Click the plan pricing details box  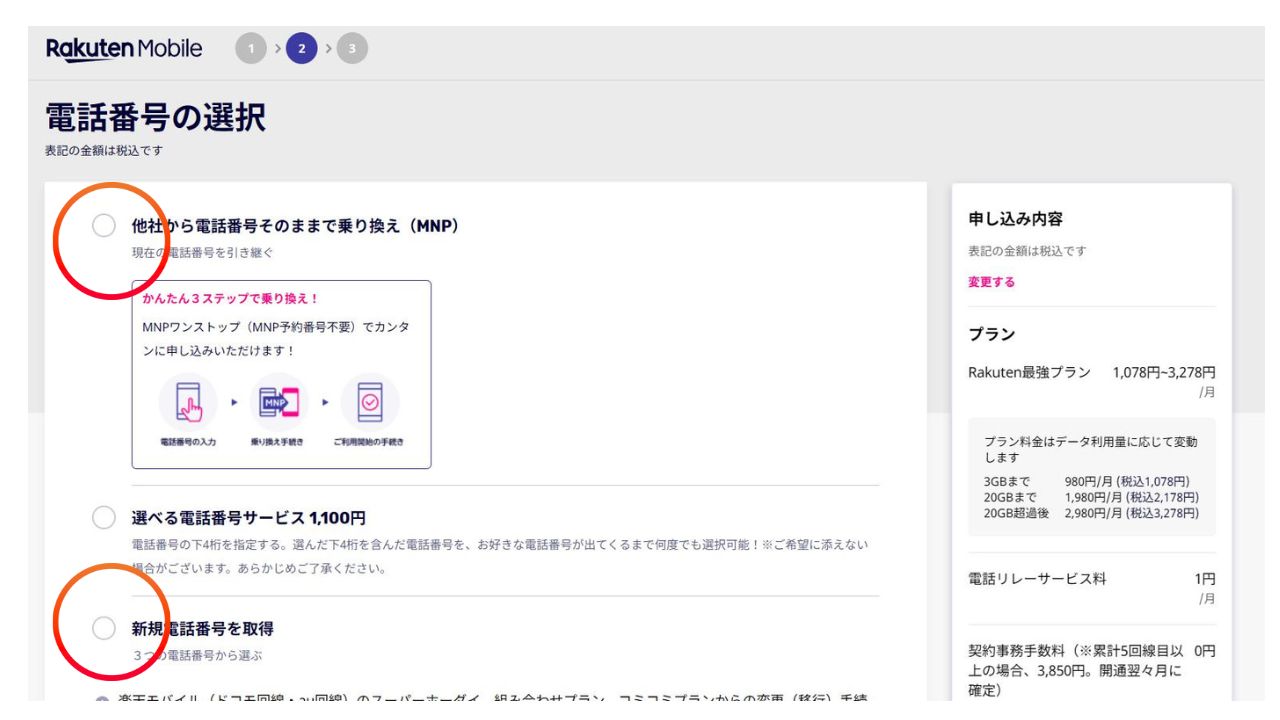tap(1091, 477)
